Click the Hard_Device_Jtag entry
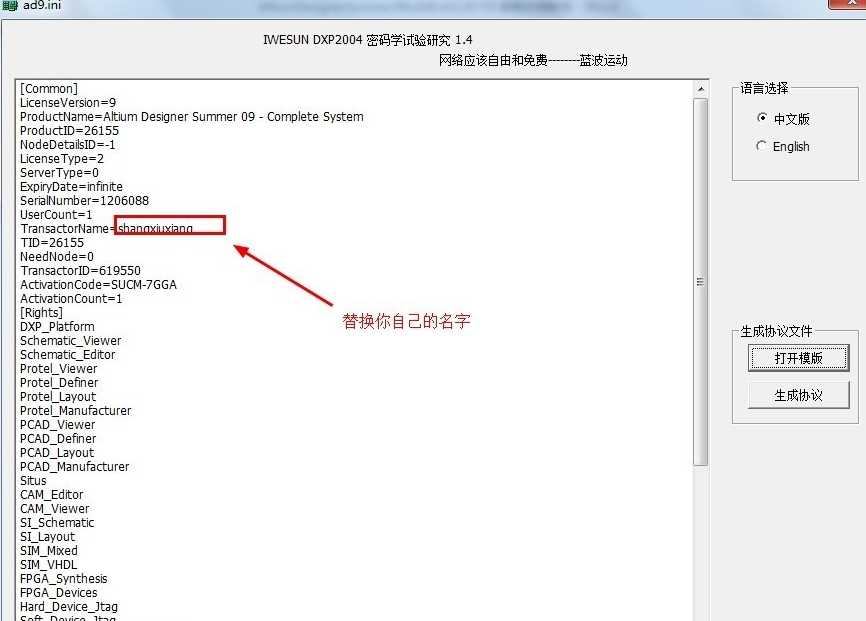866x621 pixels. (x=69, y=607)
